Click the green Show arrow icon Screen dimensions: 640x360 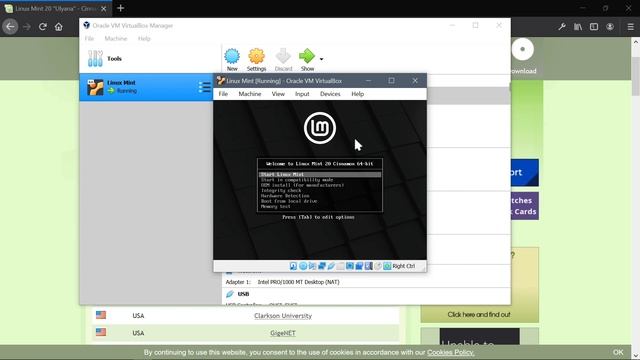click(307, 56)
